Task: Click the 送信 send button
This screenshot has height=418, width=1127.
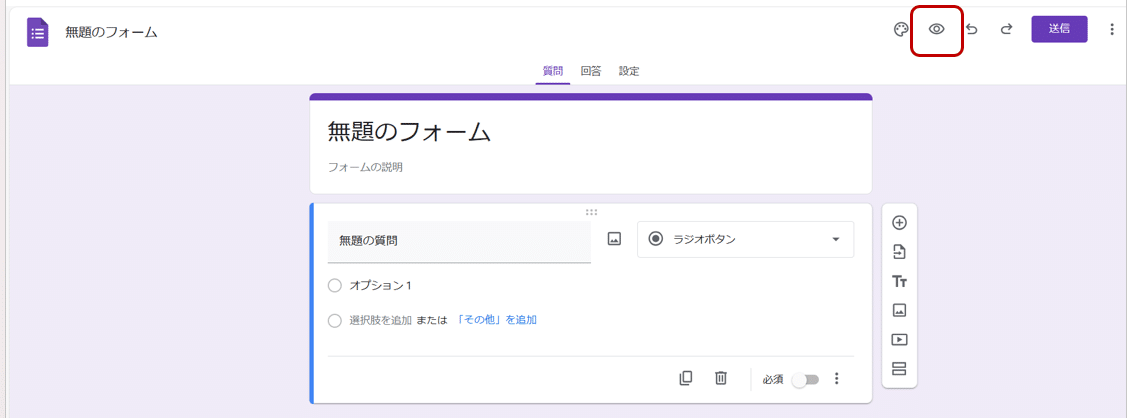Action: 1059,29
